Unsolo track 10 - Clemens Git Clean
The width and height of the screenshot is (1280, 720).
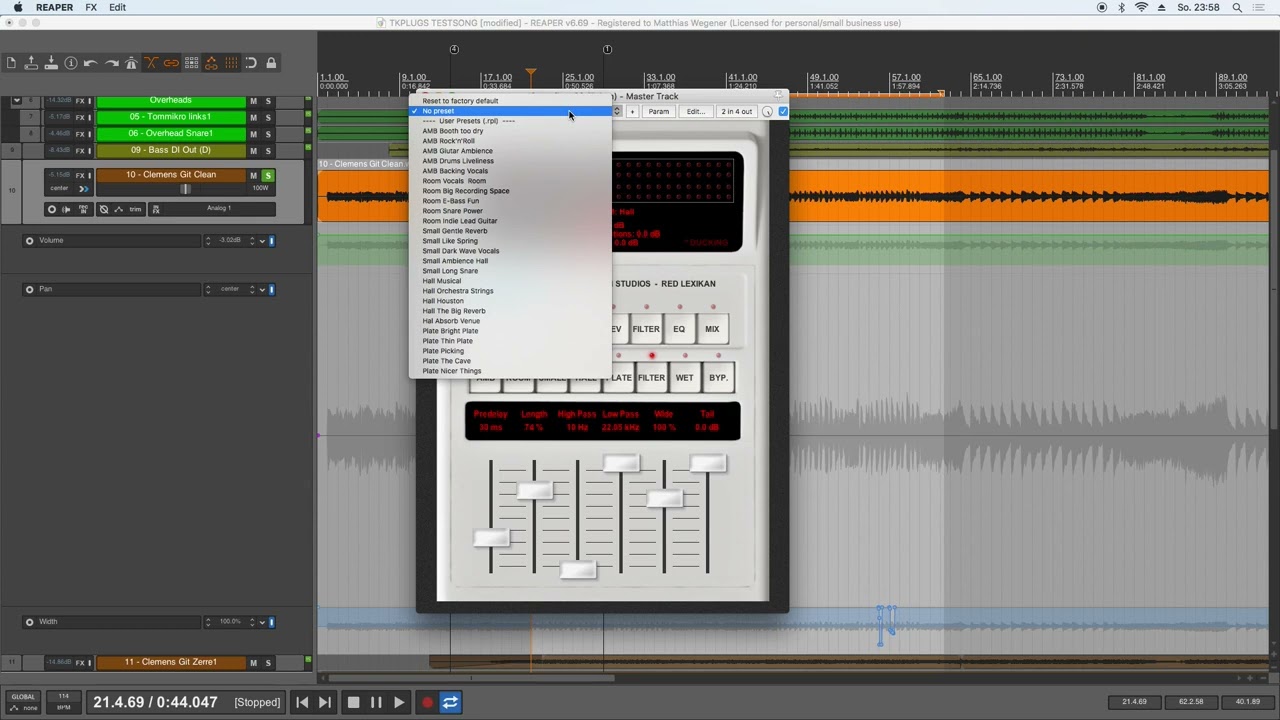coord(267,176)
